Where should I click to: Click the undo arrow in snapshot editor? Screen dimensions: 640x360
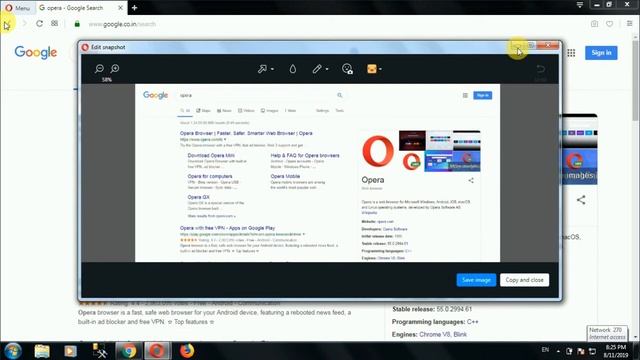[540, 69]
